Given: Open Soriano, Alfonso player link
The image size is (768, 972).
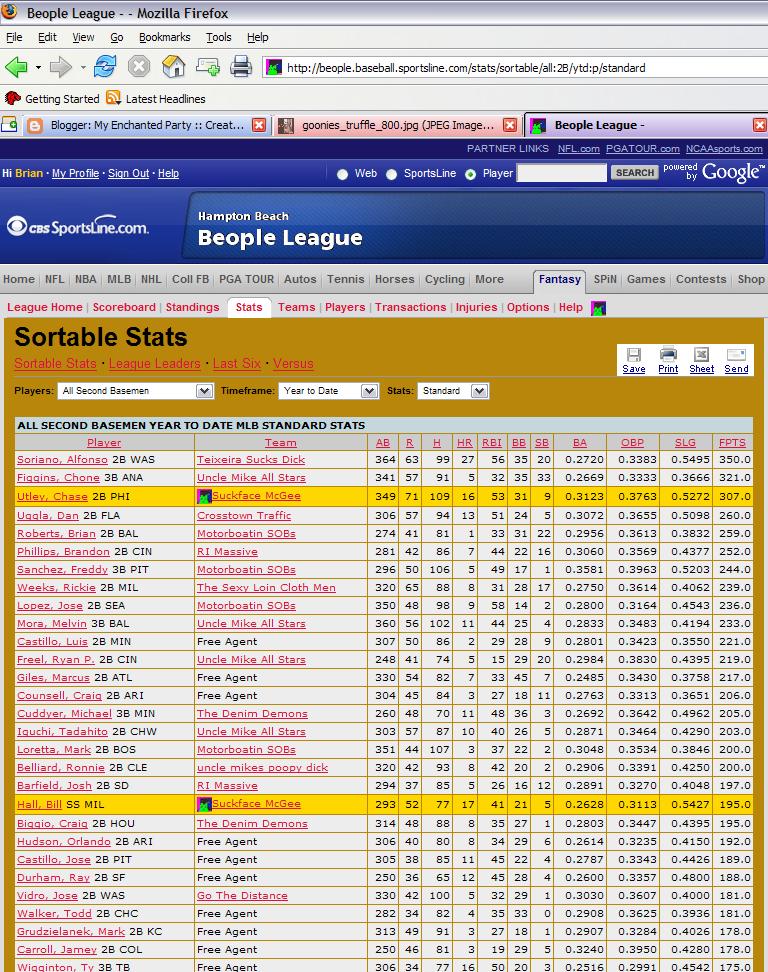Looking at the screenshot, I should (x=62, y=459).
